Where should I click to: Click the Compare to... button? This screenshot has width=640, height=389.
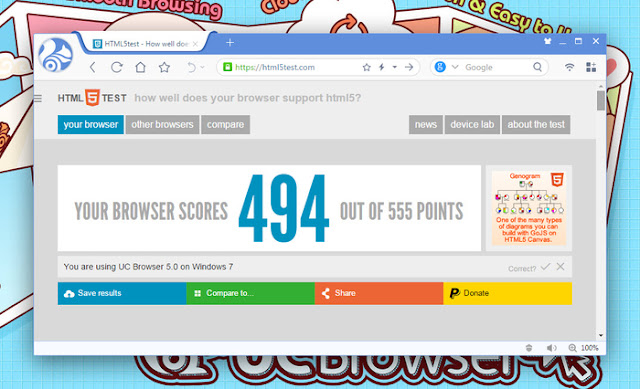[251, 293]
